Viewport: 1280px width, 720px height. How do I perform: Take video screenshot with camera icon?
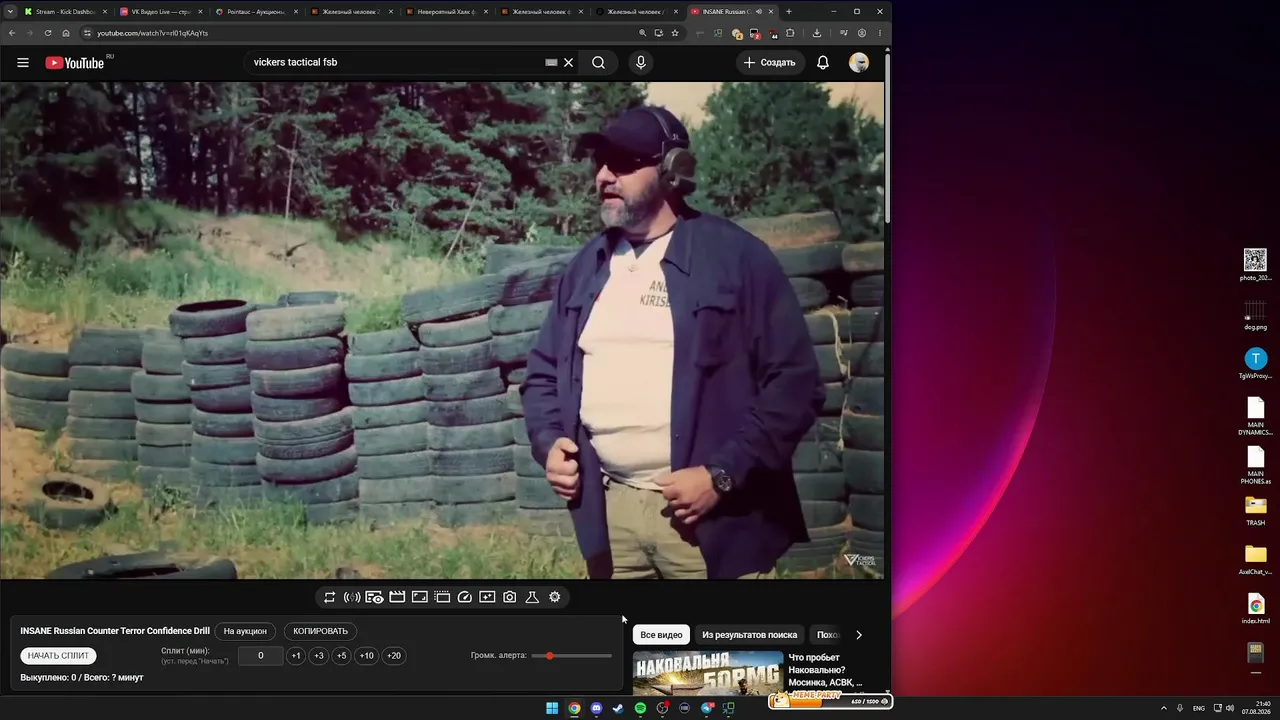510,597
